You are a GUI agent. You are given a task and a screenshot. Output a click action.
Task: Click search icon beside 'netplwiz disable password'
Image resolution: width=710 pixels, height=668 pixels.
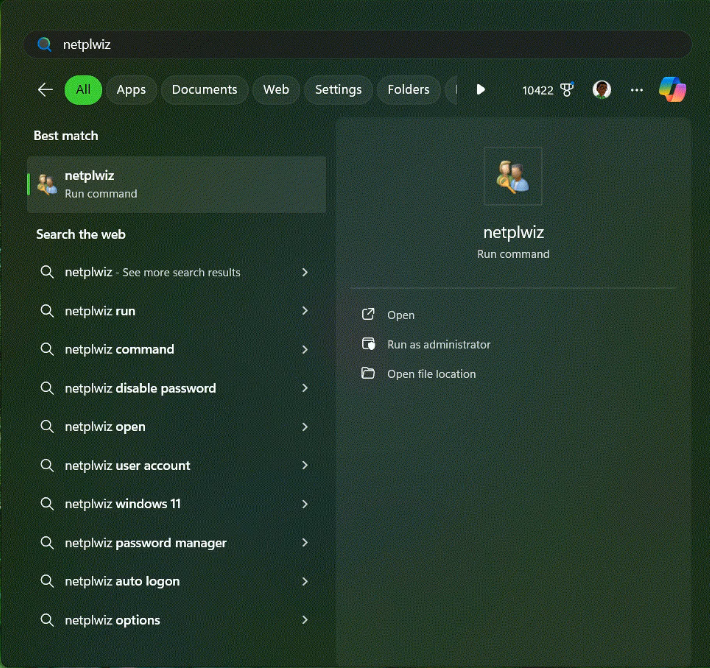pyautogui.click(x=47, y=388)
